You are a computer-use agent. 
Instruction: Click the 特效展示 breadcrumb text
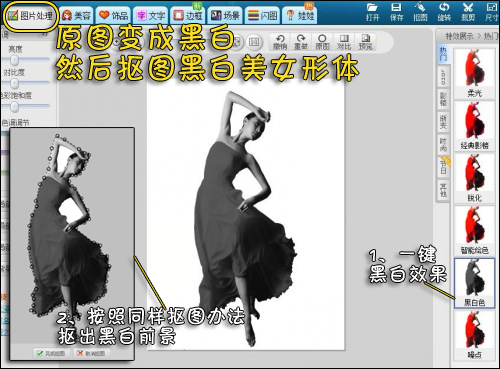coord(459,36)
